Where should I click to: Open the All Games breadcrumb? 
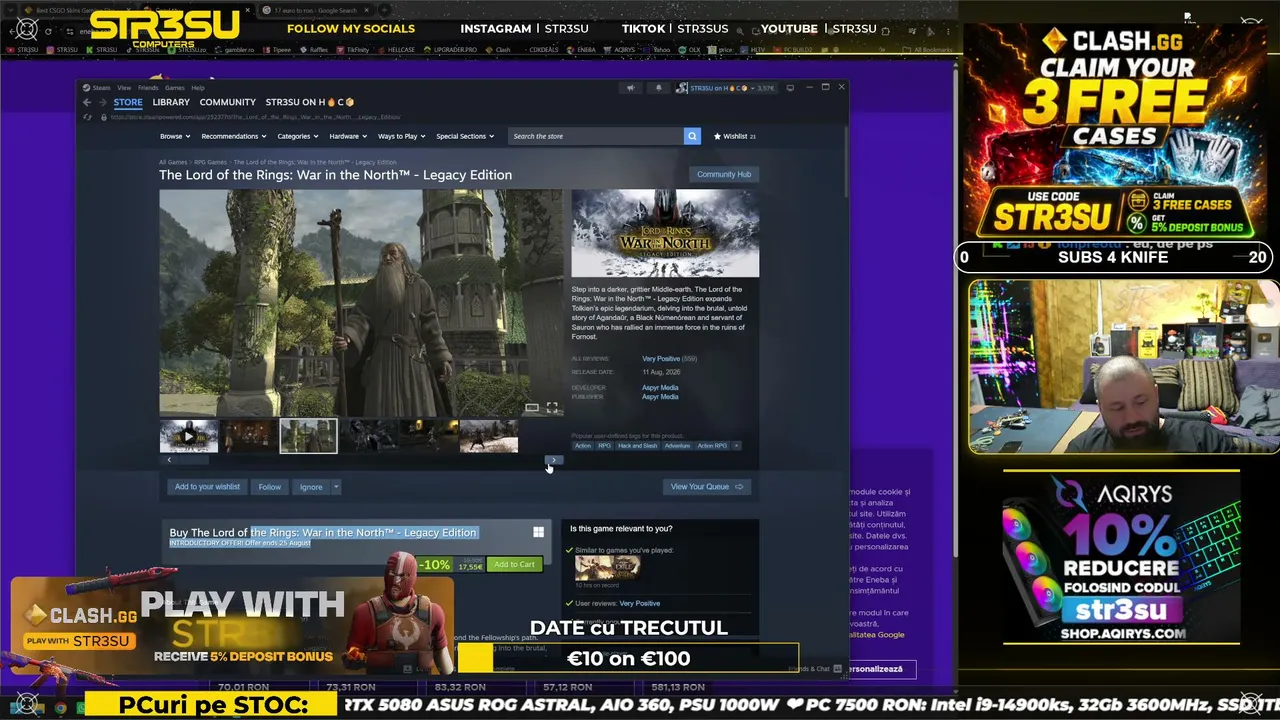coord(173,162)
